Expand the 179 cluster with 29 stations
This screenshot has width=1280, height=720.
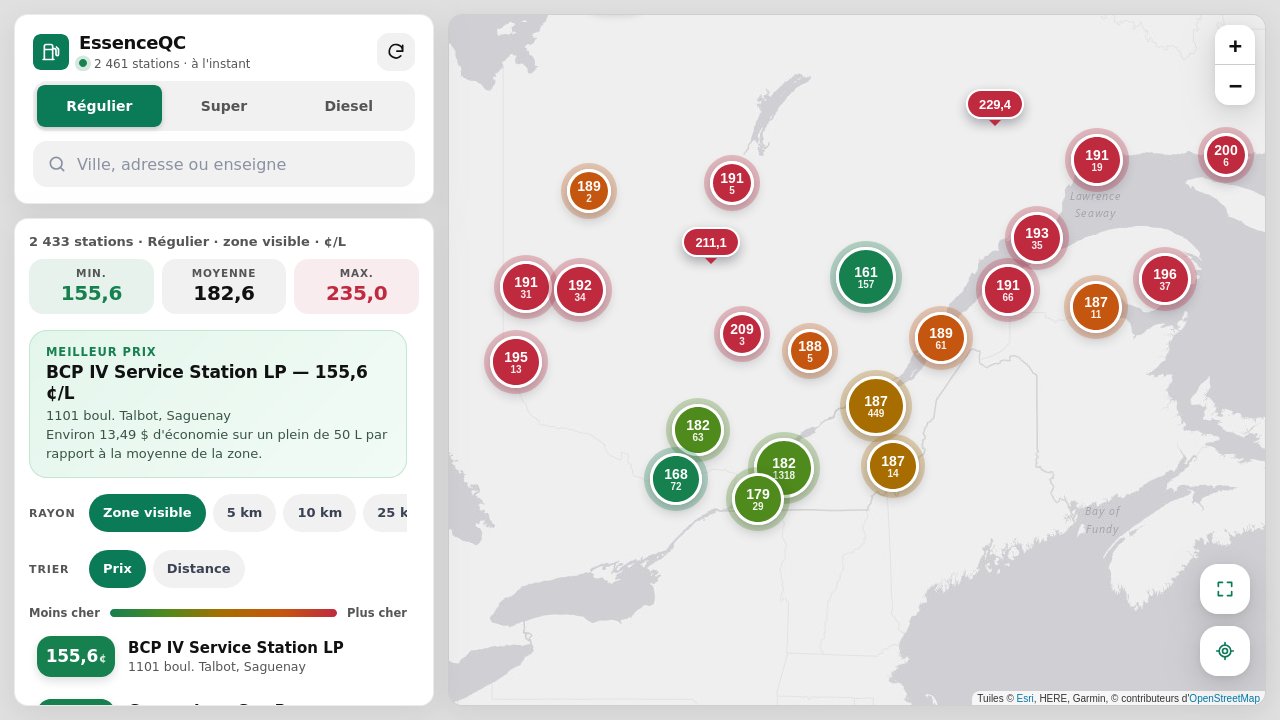758,499
